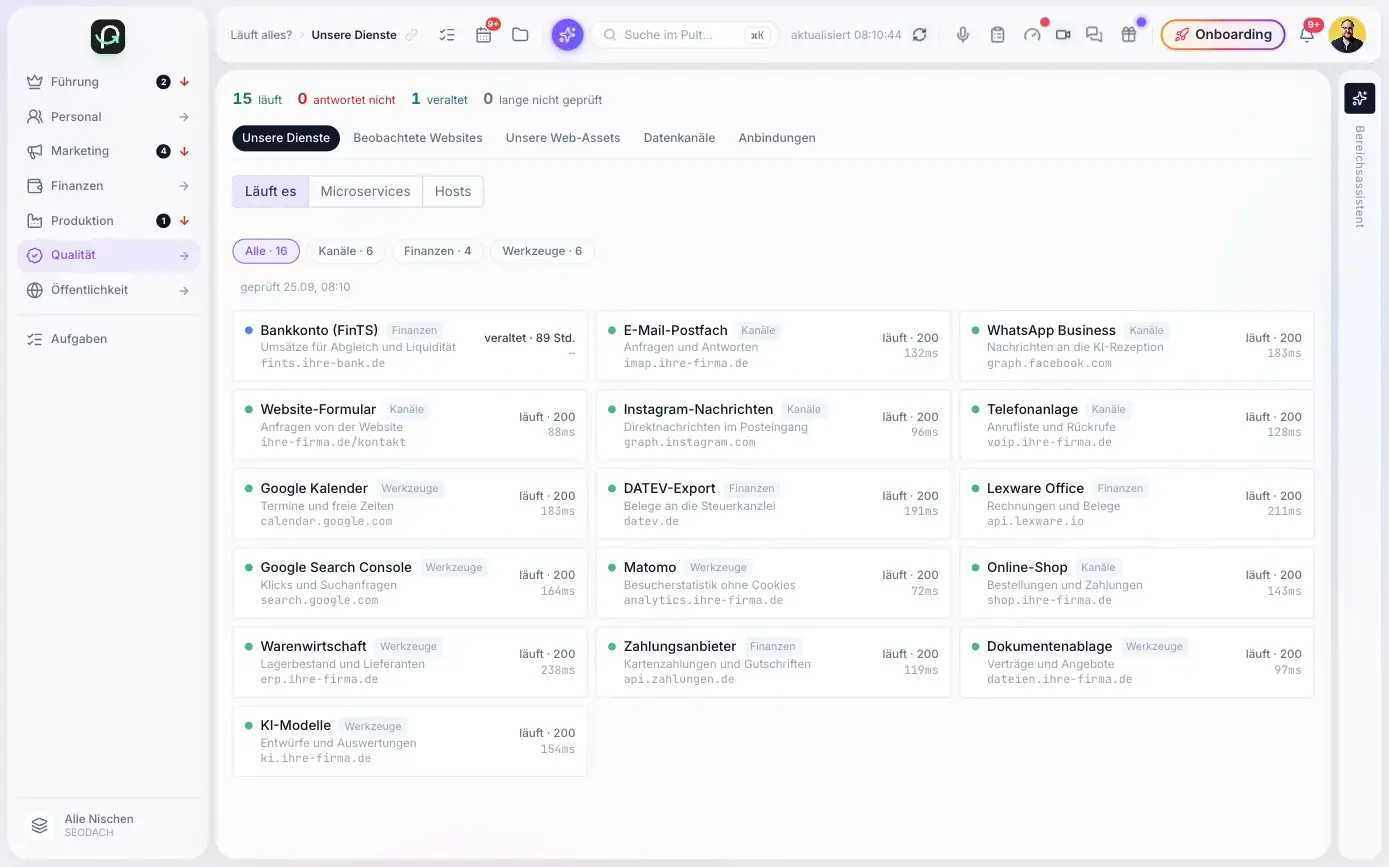Open notifications bell
The image size is (1389, 867).
1307,35
